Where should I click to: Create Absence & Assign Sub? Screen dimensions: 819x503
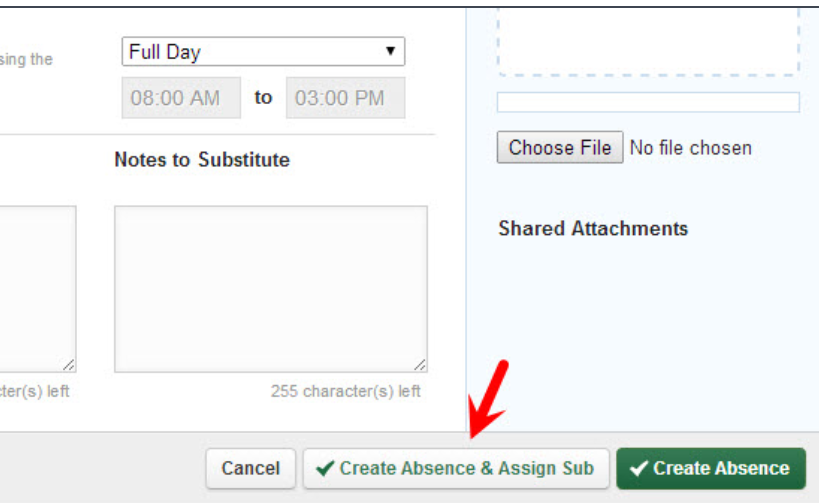click(456, 468)
